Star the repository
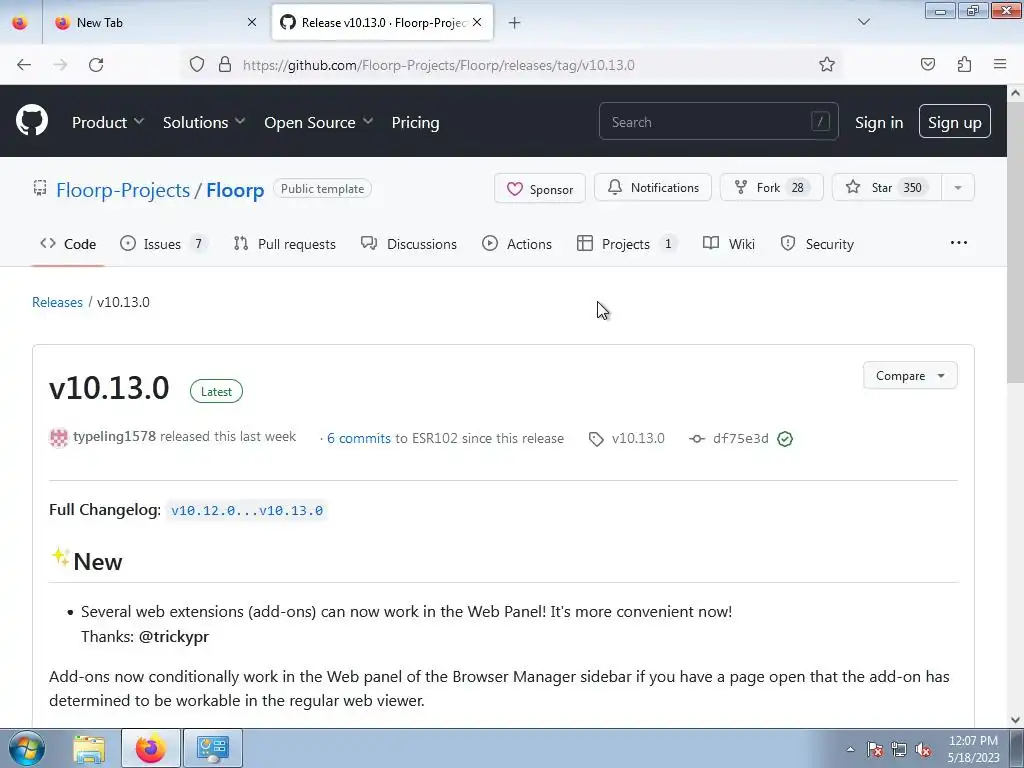 pos(886,187)
